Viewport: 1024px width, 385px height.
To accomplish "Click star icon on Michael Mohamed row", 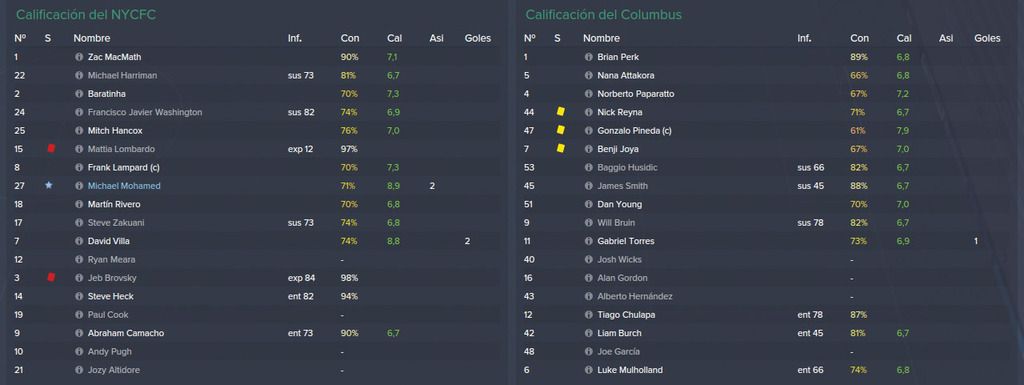I will pos(48,185).
